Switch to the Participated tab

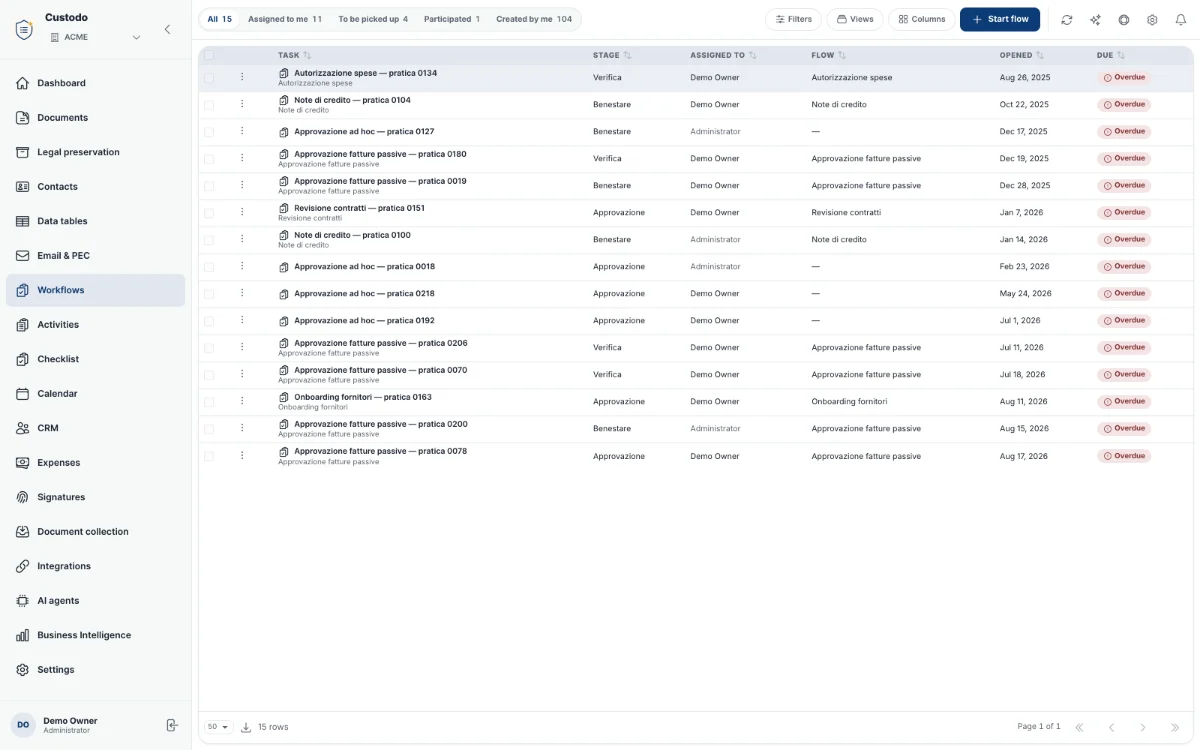(x=452, y=19)
